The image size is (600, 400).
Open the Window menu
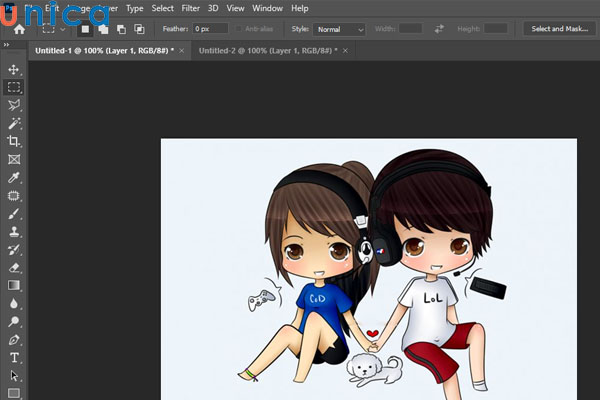pyautogui.click(x=267, y=8)
